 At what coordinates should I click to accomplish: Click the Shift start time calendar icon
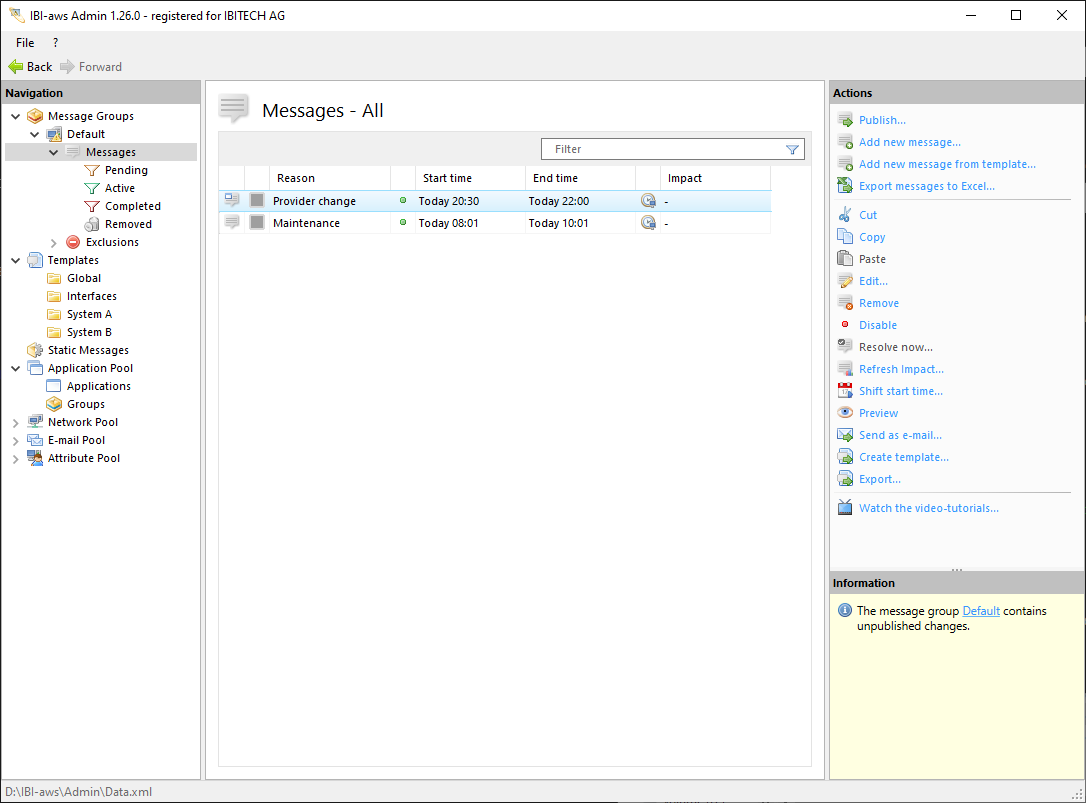coord(845,391)
